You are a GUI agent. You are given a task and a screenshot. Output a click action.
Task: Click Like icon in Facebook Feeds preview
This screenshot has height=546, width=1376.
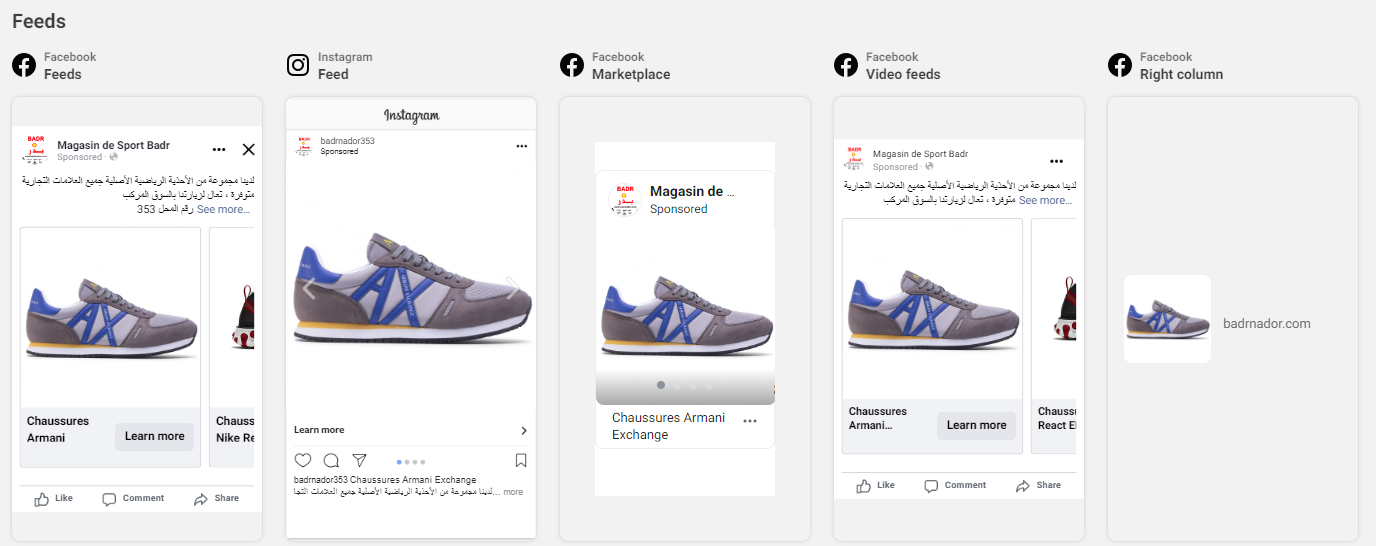coord(42,499)
